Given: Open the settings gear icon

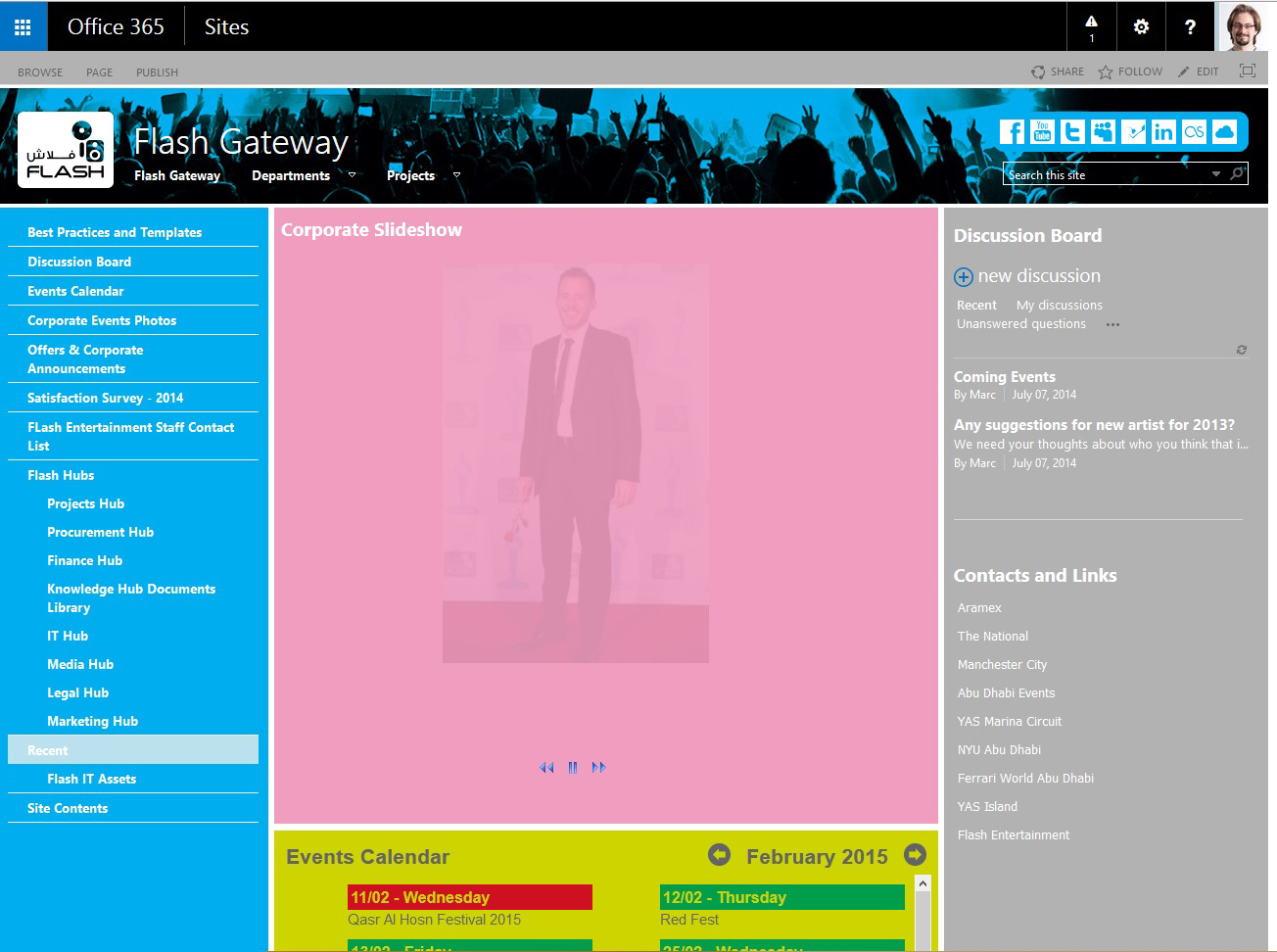Looking at the screenshot, I should tap(1141, 26).
